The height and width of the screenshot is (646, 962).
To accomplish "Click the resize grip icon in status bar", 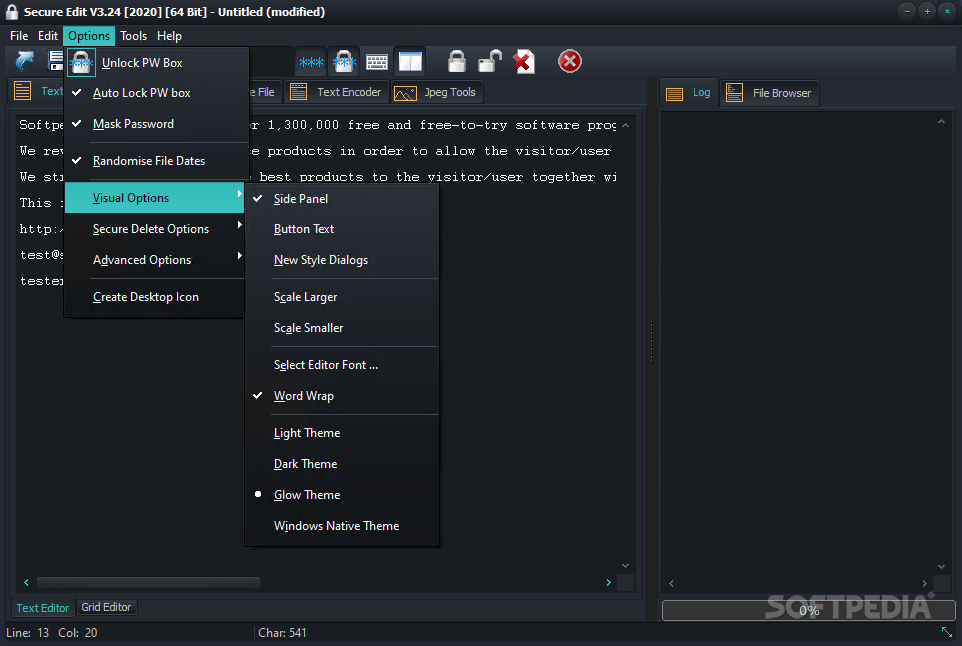I will tap(947, 631).
